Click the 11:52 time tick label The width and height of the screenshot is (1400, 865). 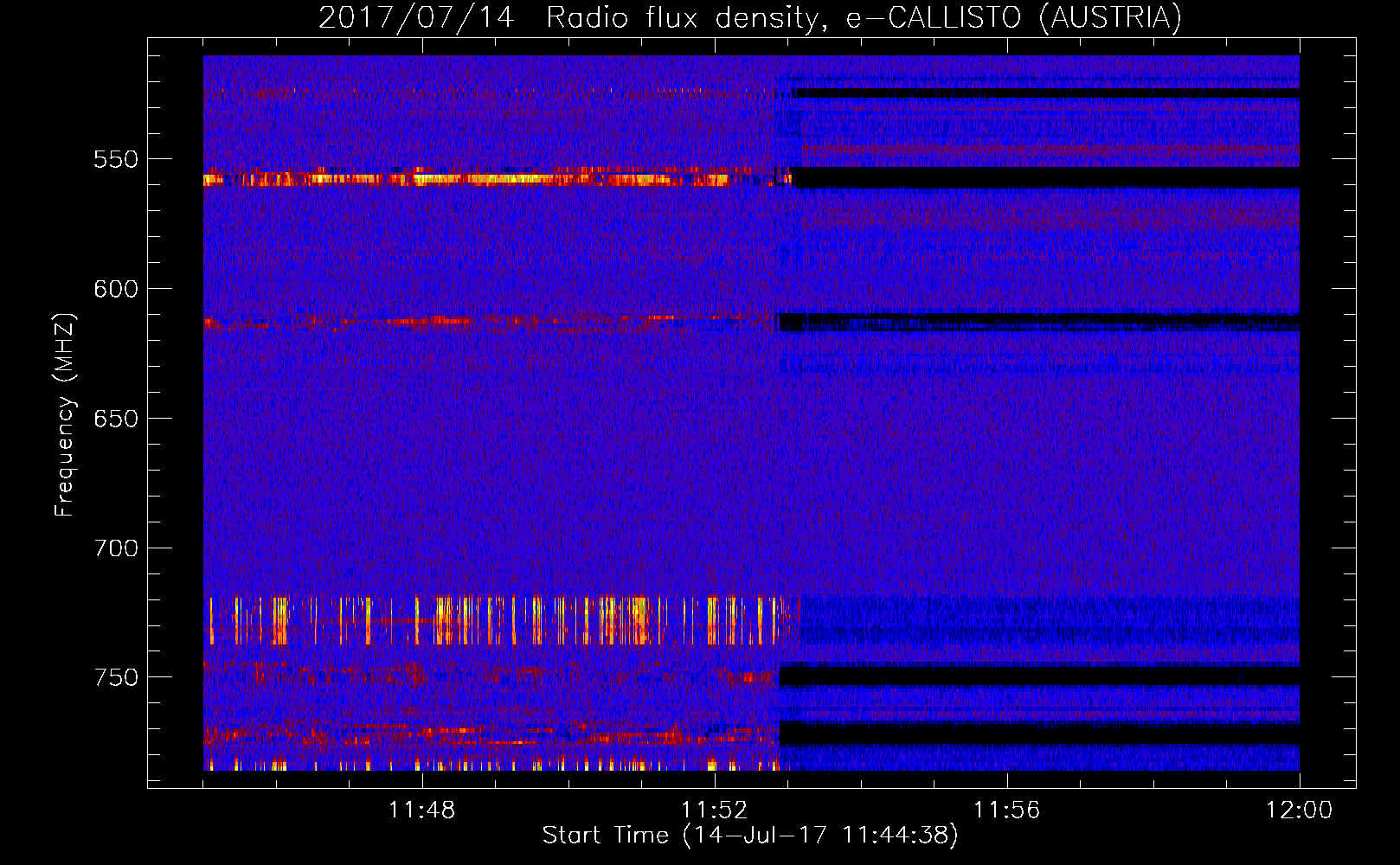coord(715,811)
